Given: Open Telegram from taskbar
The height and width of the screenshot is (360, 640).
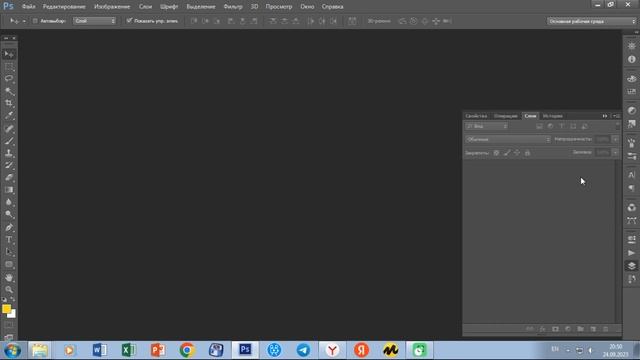Looking at the screenshot, I should pos(303,350).
